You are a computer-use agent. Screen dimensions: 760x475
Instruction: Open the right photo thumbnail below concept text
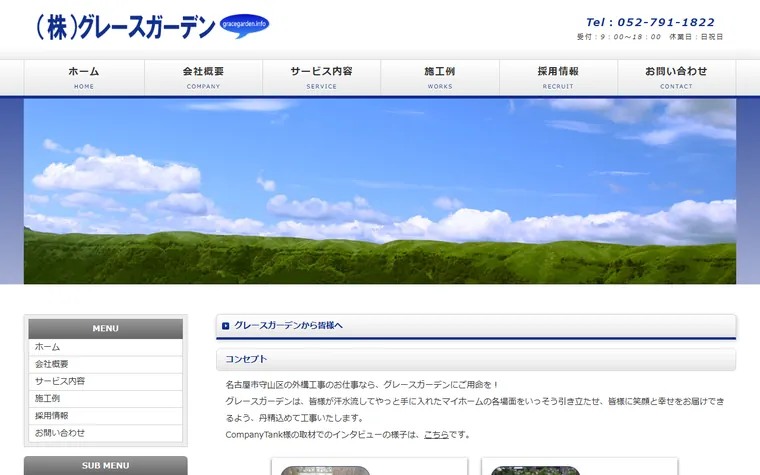point(536,471)
